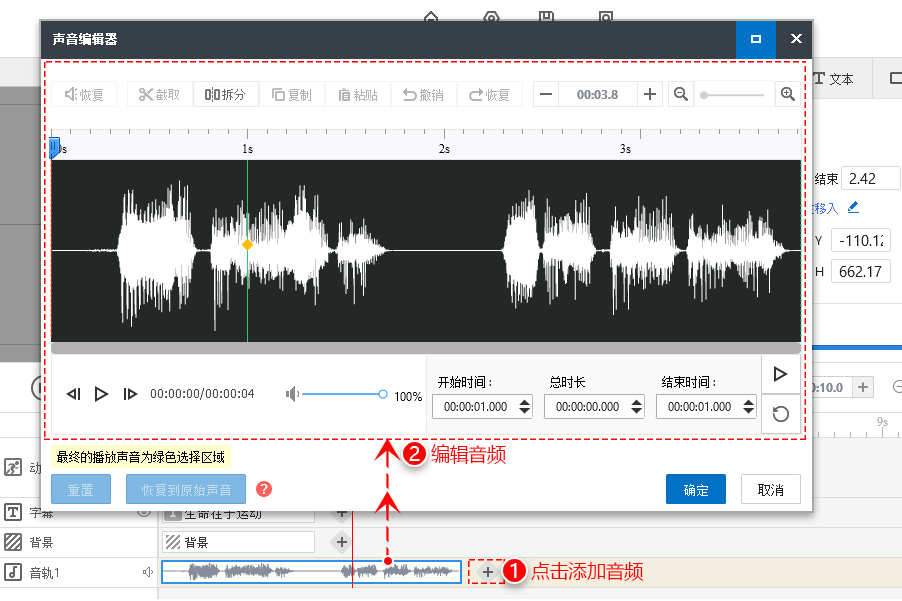Select the 截取 (cut) tool
The width and height of the screenshot is (902, 601).
click(159, 93)
